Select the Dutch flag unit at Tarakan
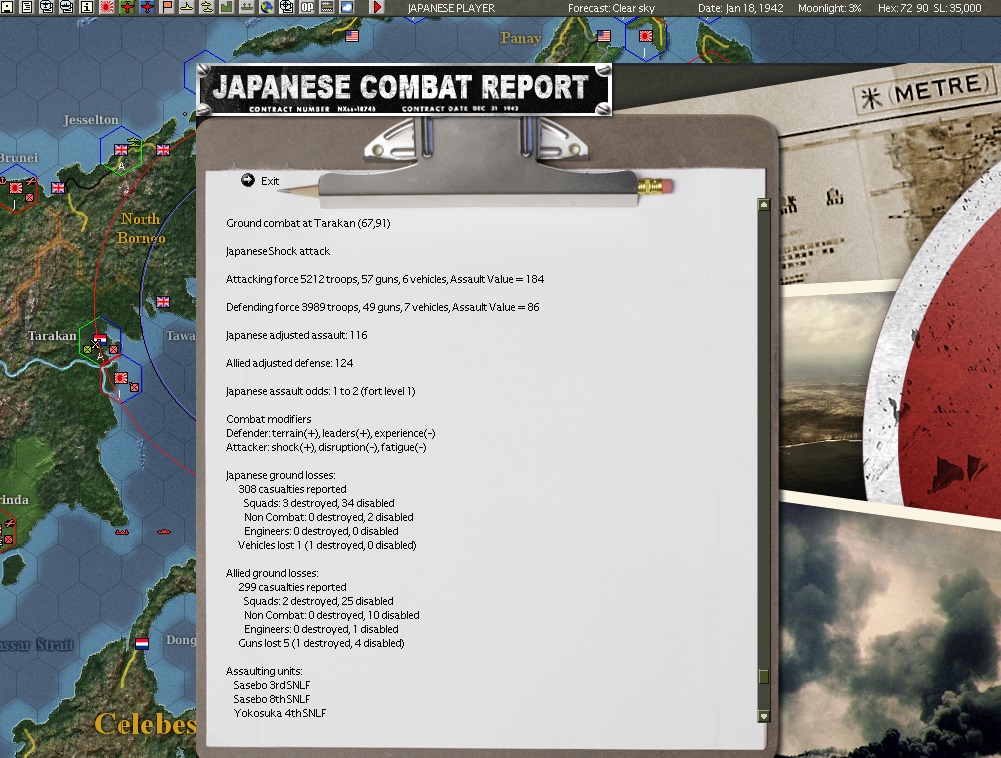Image resolution: width=1001 pixels, height=758 pixels. pos(100,339)
